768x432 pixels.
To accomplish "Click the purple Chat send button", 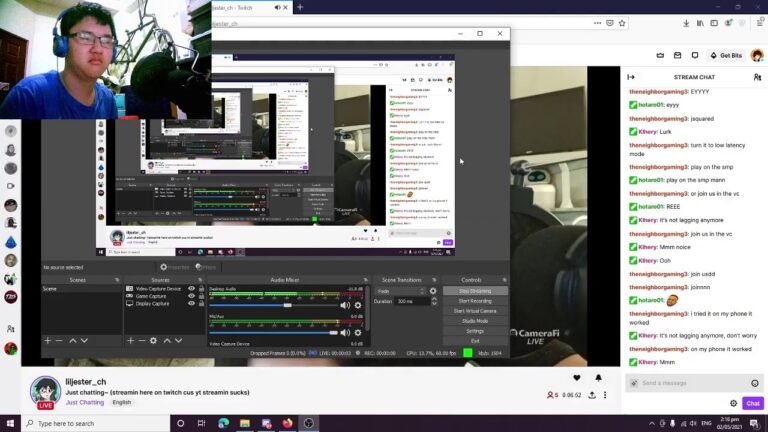I will coord(753,403).
